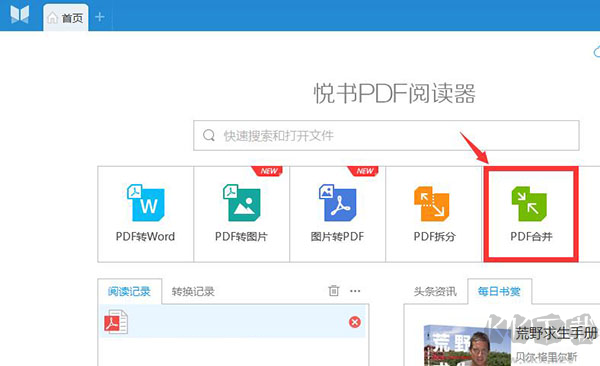The image size is (600, 366).
Task: Remove the recent file with red X
Action: coord(355,322)
